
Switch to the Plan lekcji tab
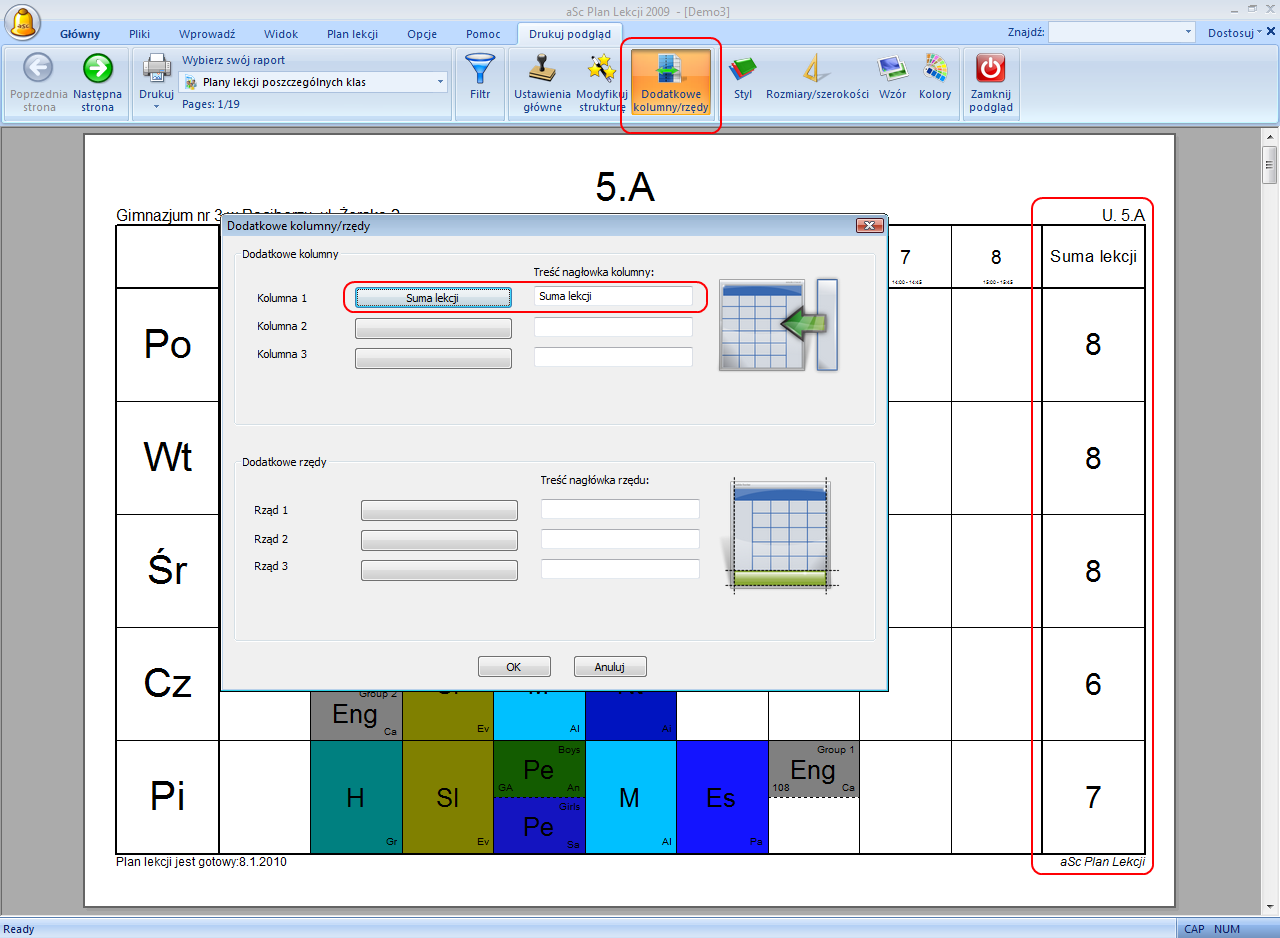(352, 34)
